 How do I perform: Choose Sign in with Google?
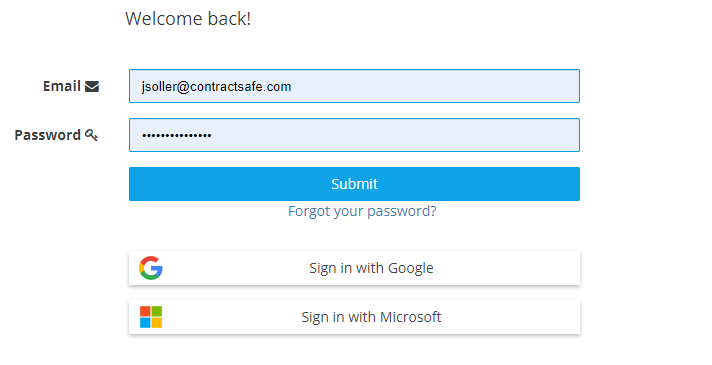354,268
